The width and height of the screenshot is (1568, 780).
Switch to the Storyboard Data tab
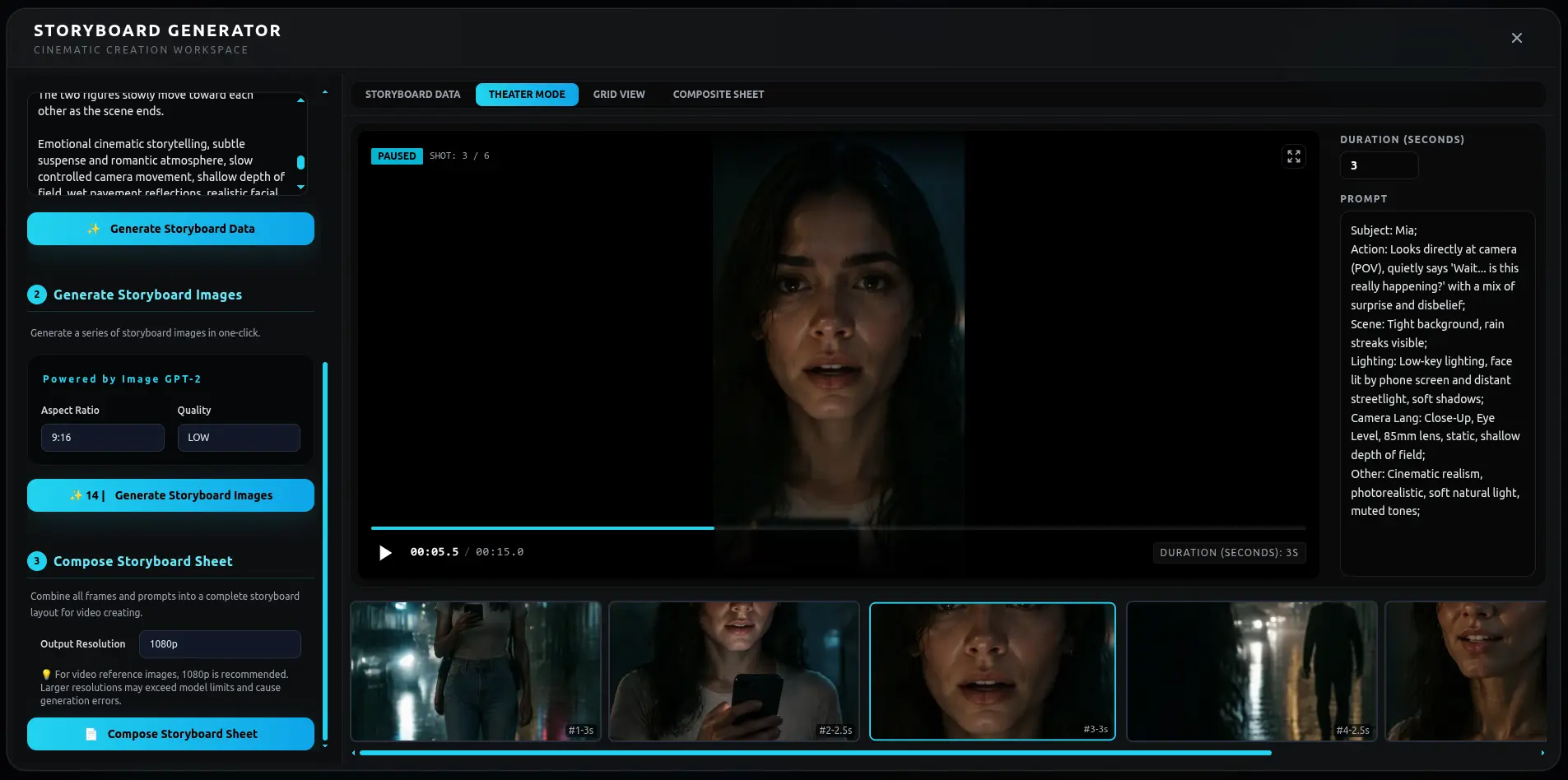tap(413, 95)
